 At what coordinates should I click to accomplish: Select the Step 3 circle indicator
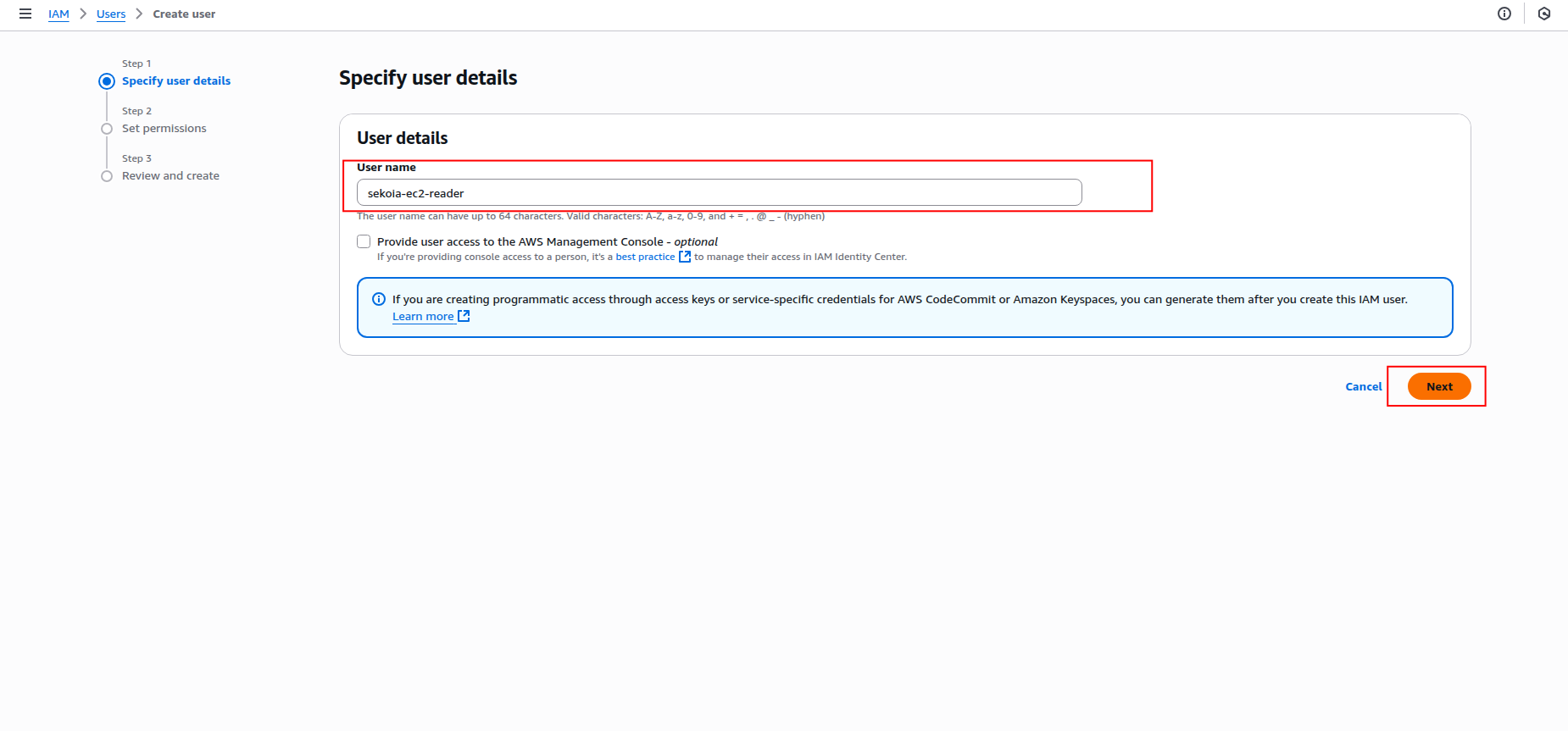[107, 176]
